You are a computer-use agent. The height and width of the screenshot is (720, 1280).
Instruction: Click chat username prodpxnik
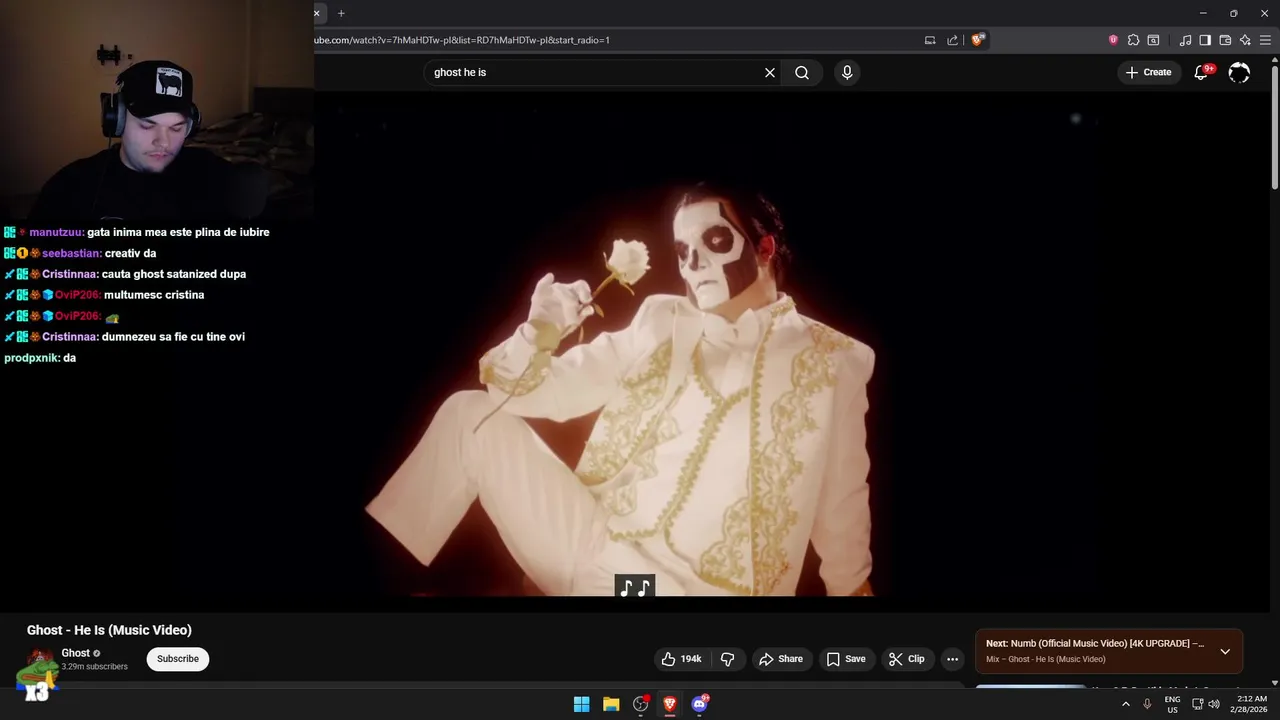pos(31,358)
